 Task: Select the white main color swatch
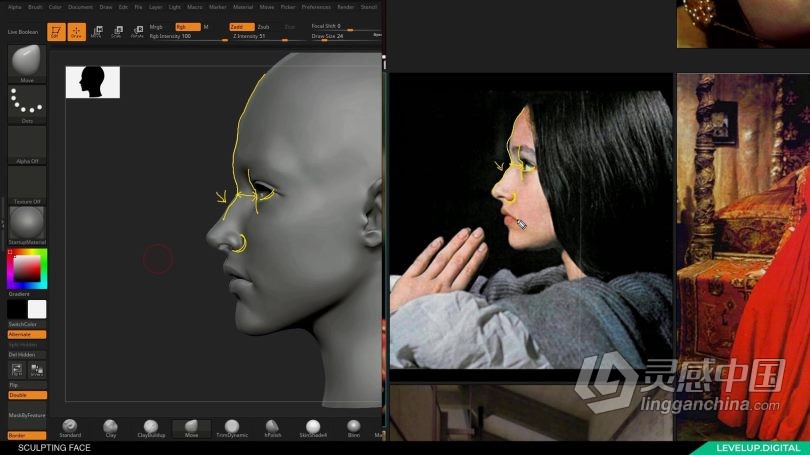(37, 309)
